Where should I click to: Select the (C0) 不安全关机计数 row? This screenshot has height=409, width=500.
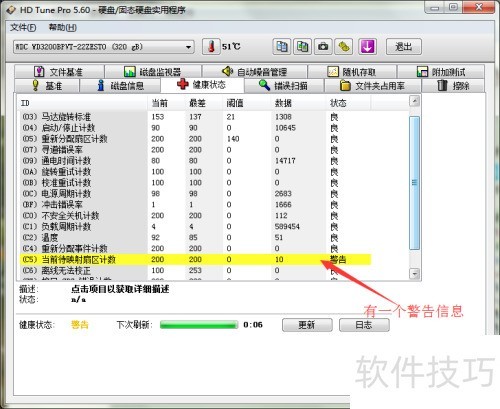tap(195, 216)
